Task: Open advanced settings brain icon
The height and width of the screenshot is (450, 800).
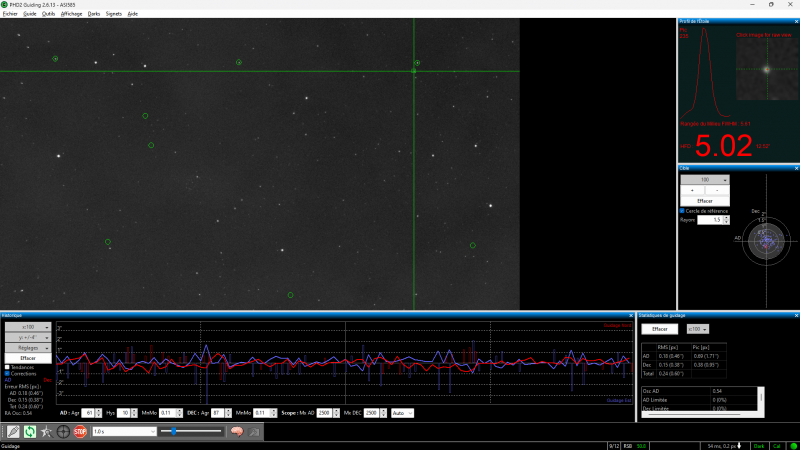Action: pyautogui.click(x=237, y=432)
